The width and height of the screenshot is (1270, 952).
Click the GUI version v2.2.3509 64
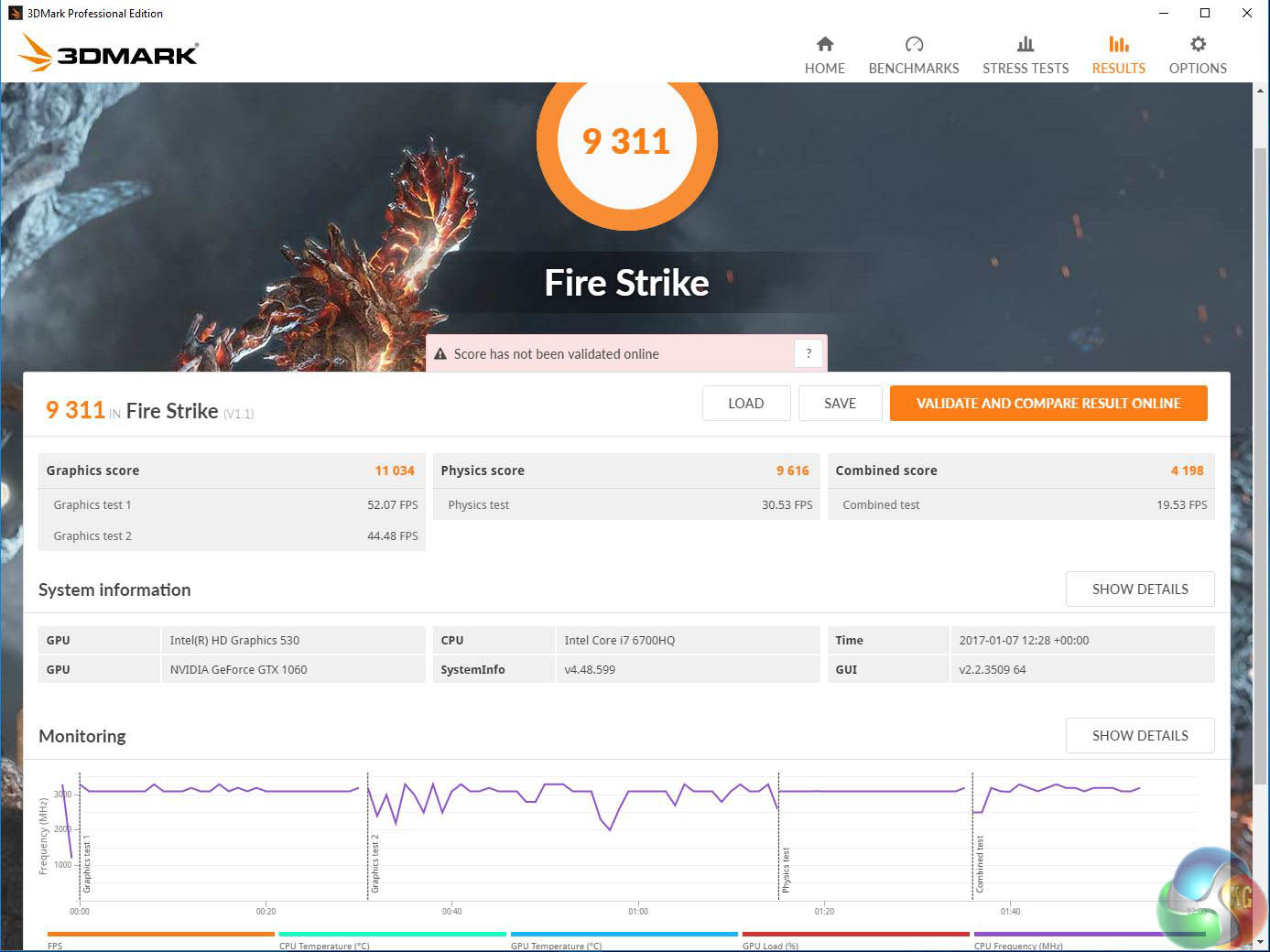[x=993, y=670]
